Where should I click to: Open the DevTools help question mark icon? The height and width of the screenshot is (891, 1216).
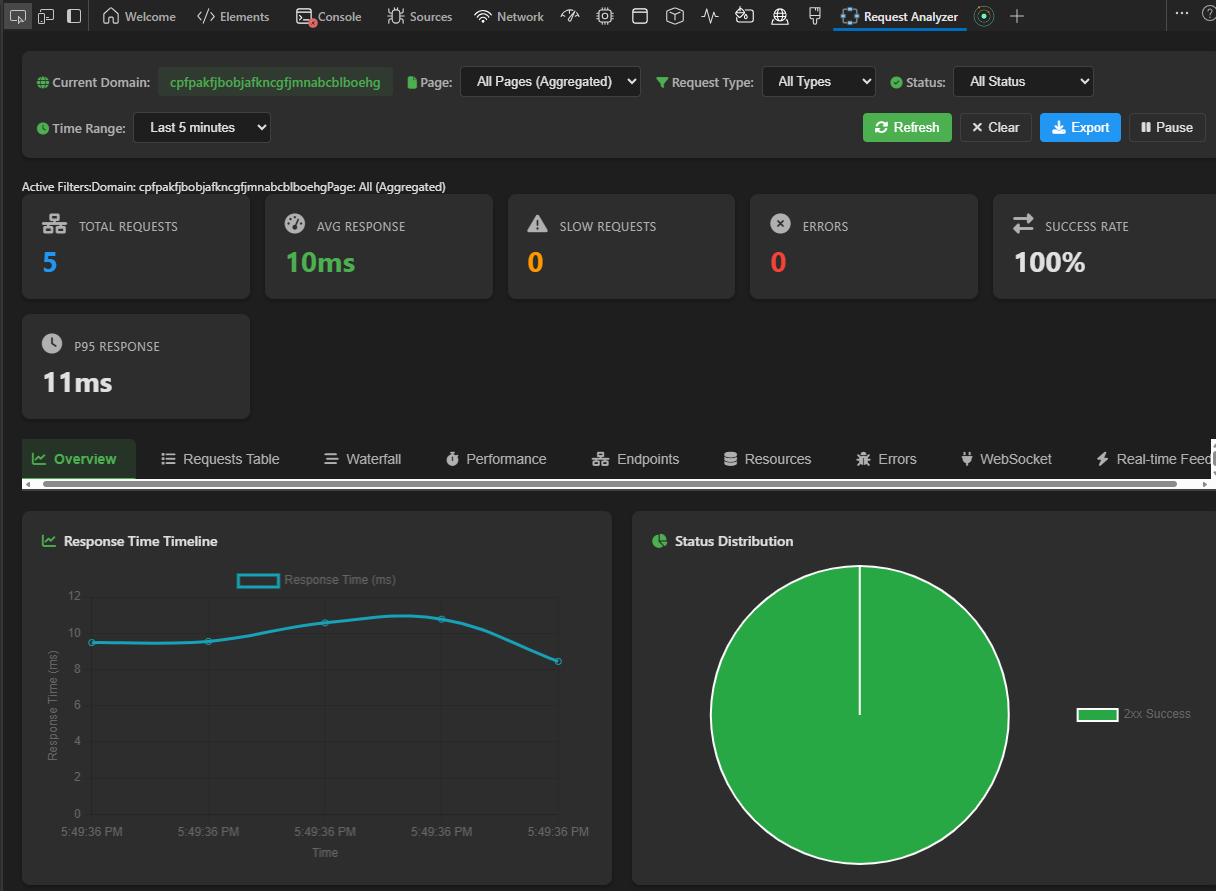click(1208, 14)
